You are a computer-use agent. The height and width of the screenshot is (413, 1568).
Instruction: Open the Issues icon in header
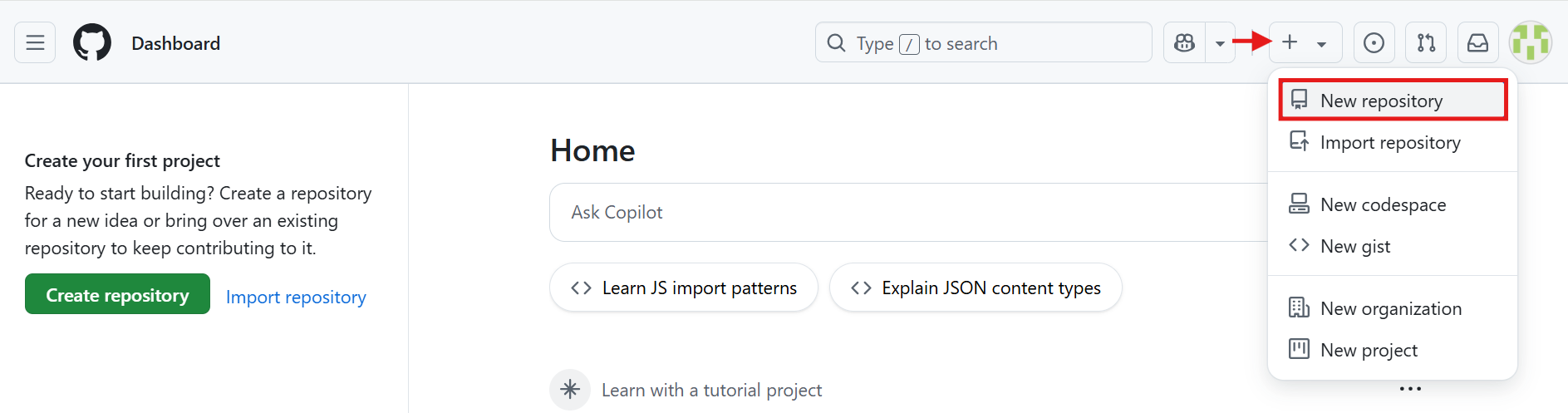coord(1374,42)
